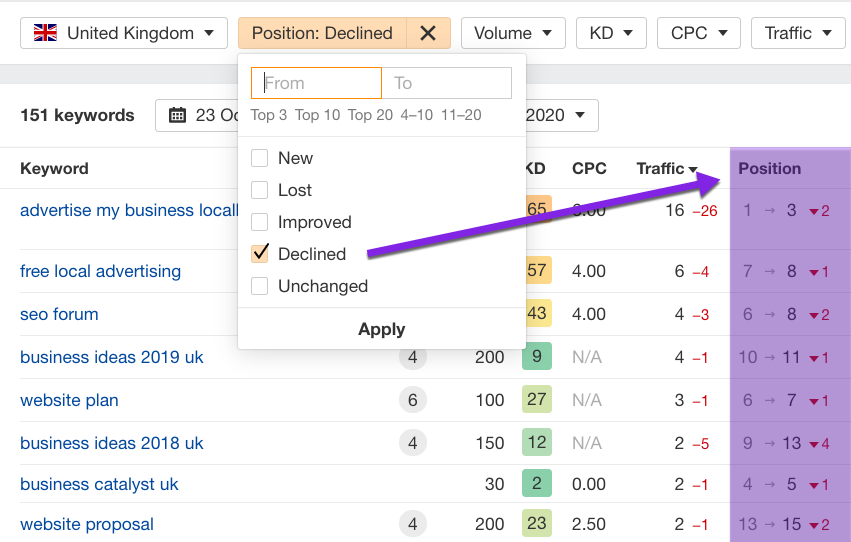Uncheck the Declined checkbox
851x542 pixels.
click(260, 254)
